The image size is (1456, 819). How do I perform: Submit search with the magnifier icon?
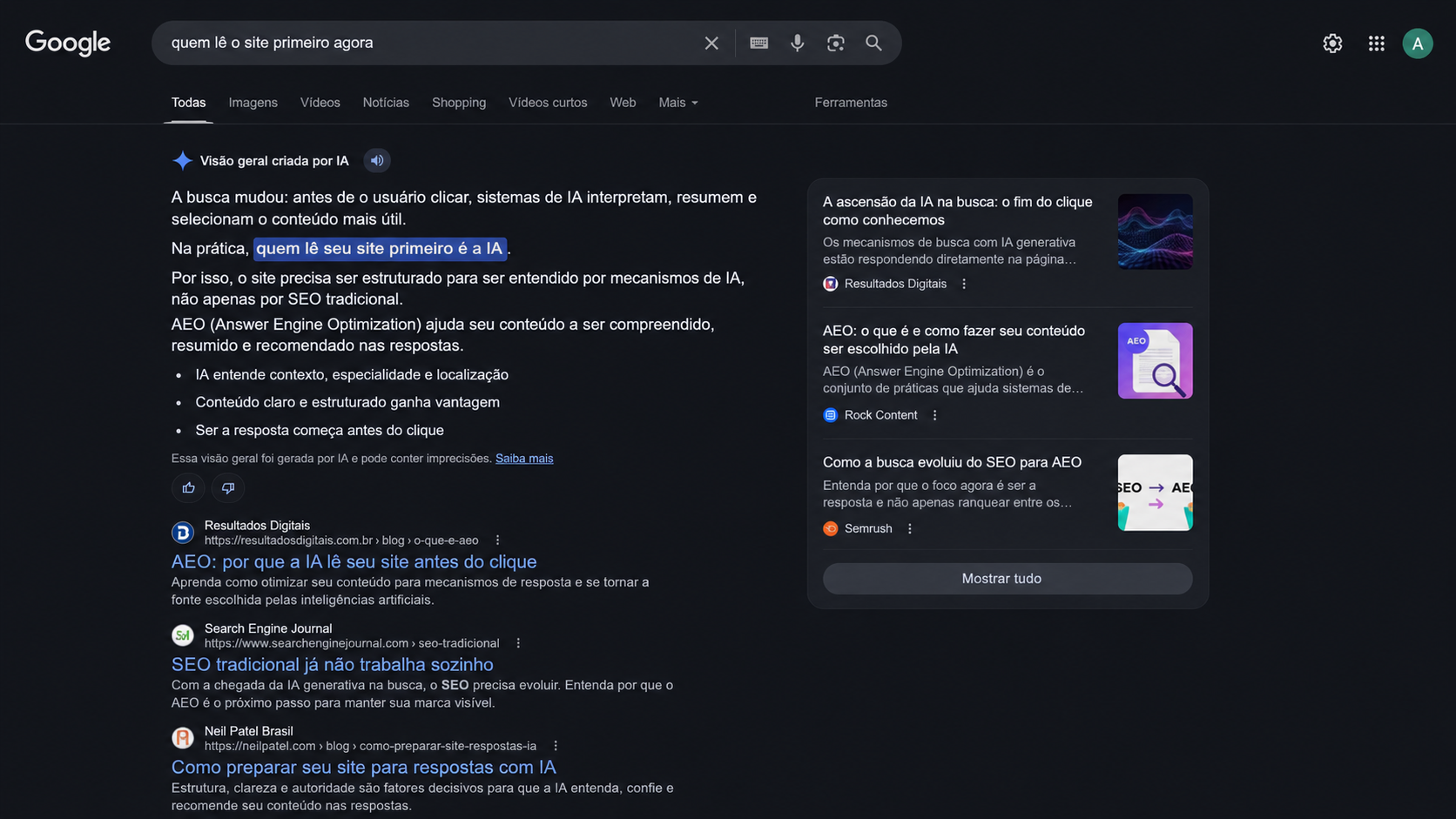click(873, 43)
